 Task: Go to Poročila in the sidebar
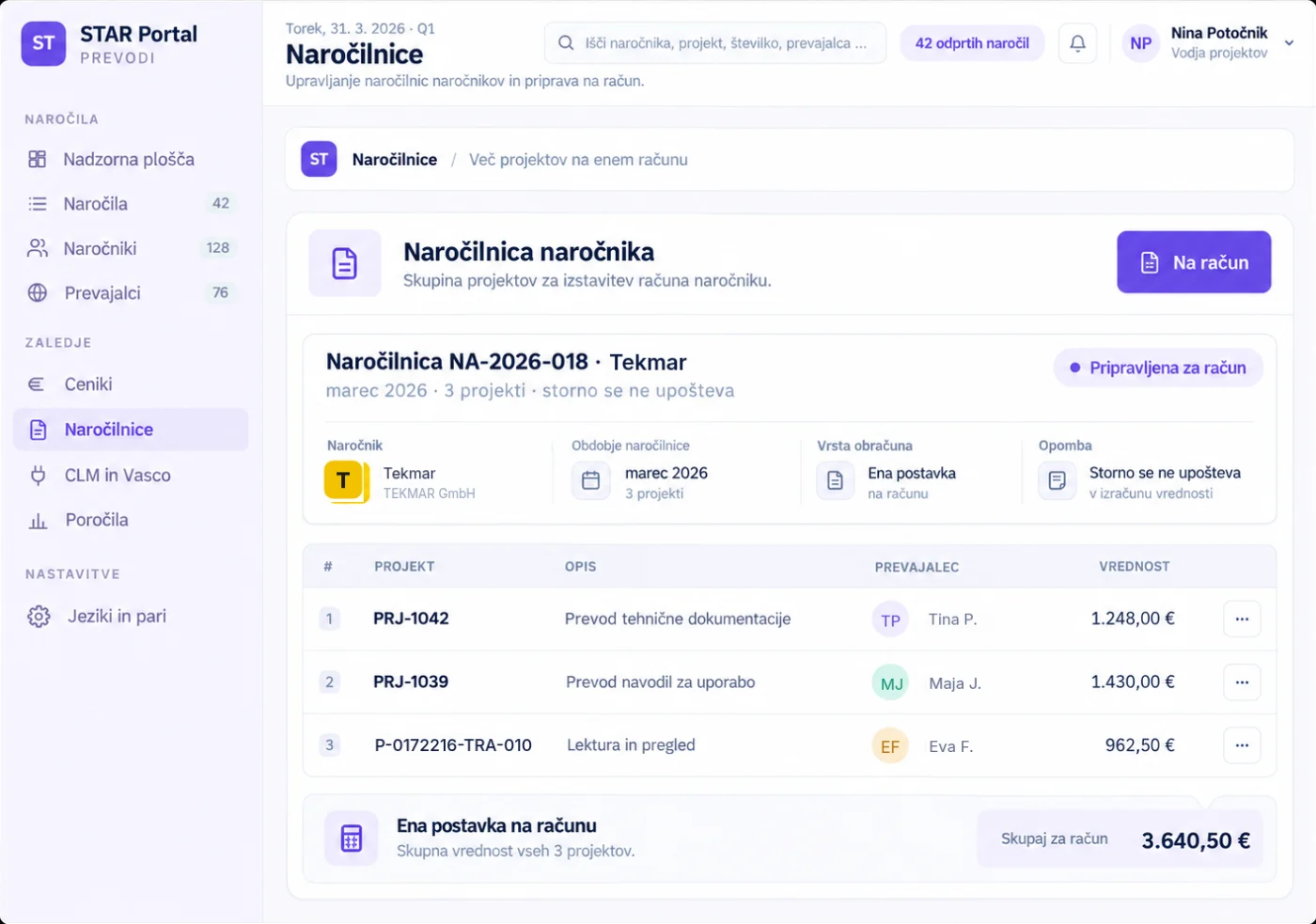tap(131, 520)
